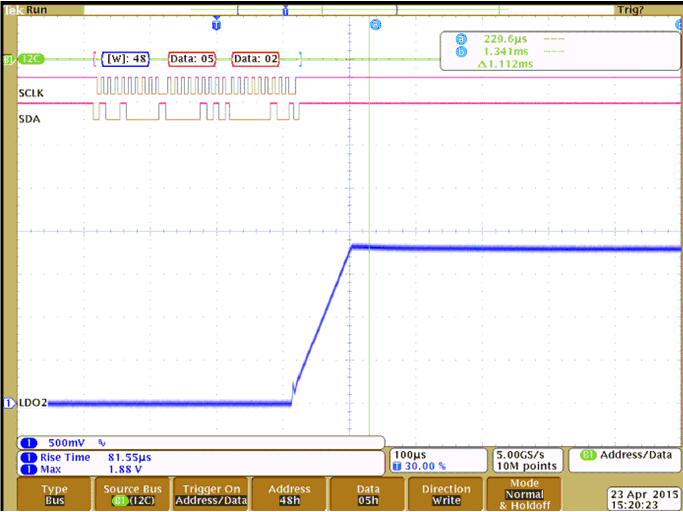Open the Type Bus menu button

[54, 494]
